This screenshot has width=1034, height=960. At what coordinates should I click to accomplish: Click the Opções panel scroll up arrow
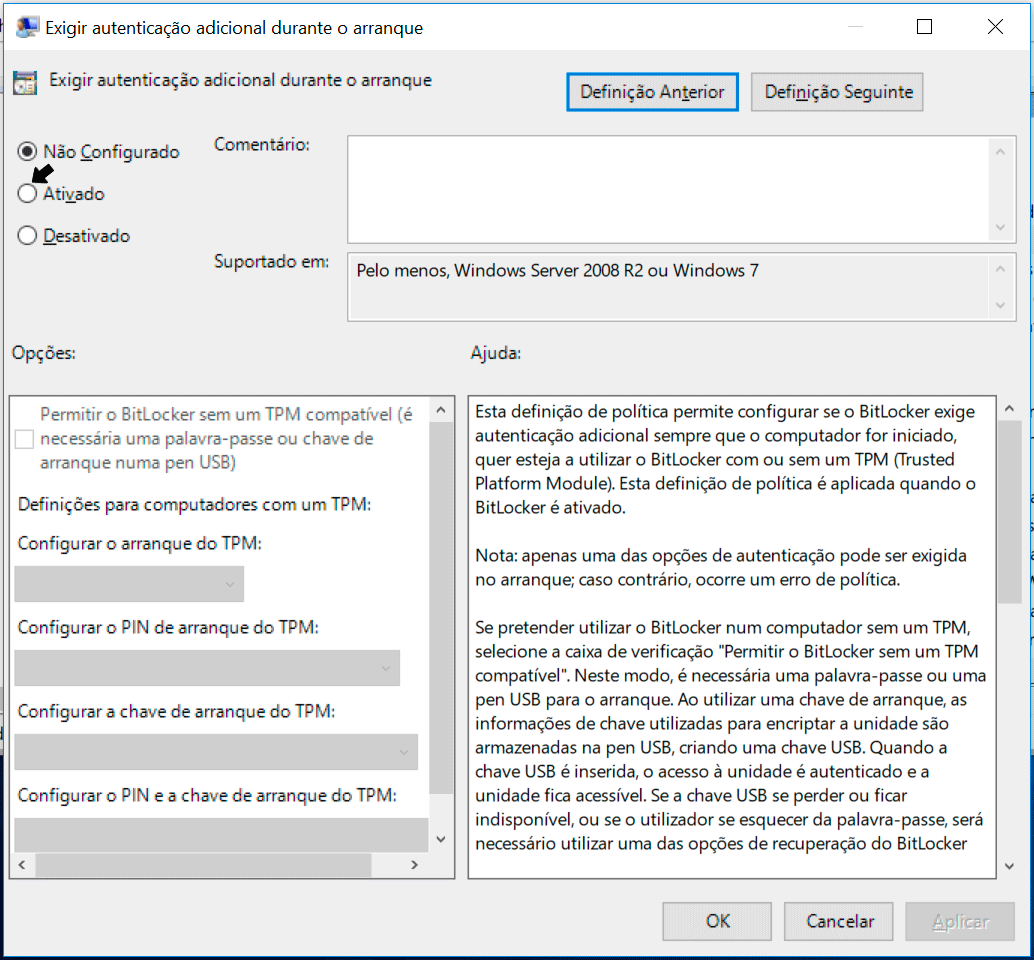pos(441,410)
